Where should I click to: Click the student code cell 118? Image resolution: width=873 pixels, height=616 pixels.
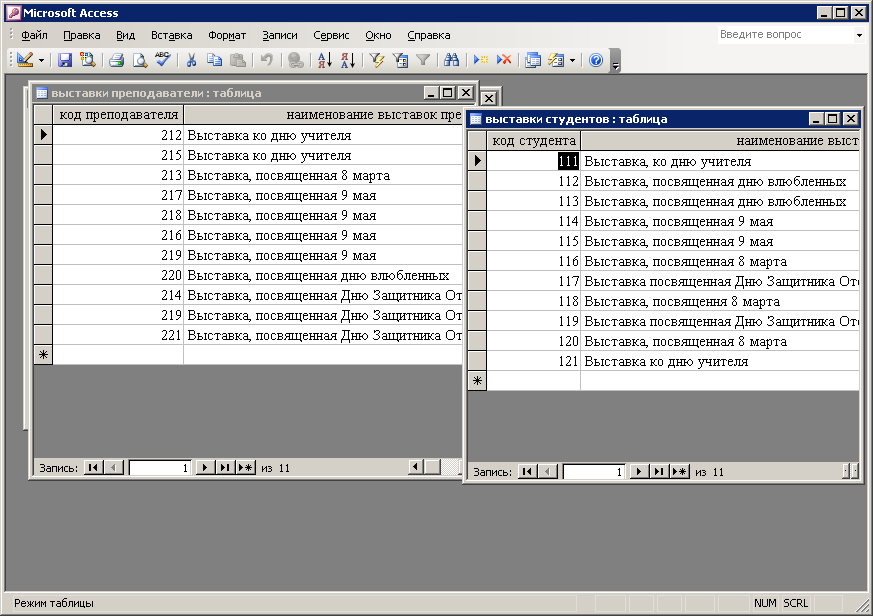coord(533,301)
